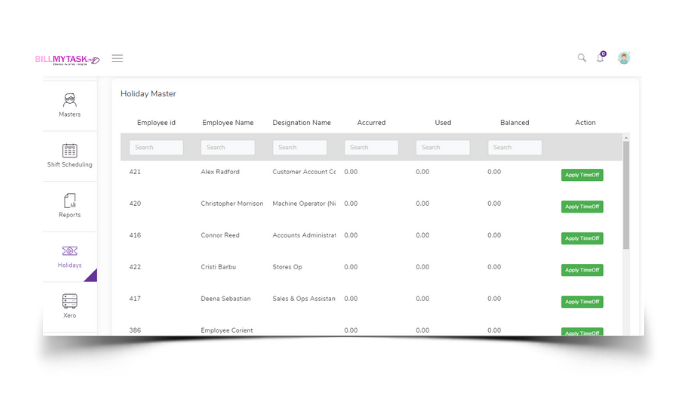Sort by Employee id column header

coord(156,122)
